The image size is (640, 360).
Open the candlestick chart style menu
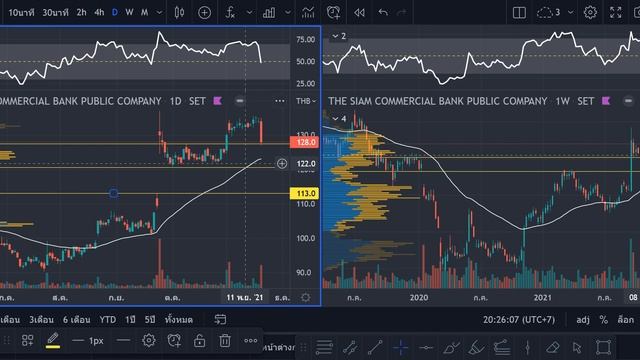tap(179, 13)
